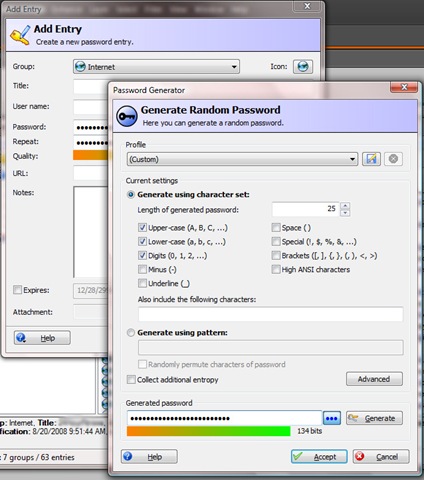Select Generate using pattern radio button
The image size is (424, 480).
pos(131,333)
